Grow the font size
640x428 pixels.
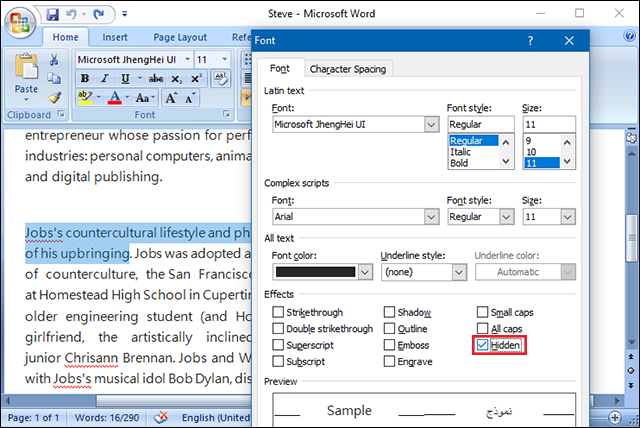point(170,98)
